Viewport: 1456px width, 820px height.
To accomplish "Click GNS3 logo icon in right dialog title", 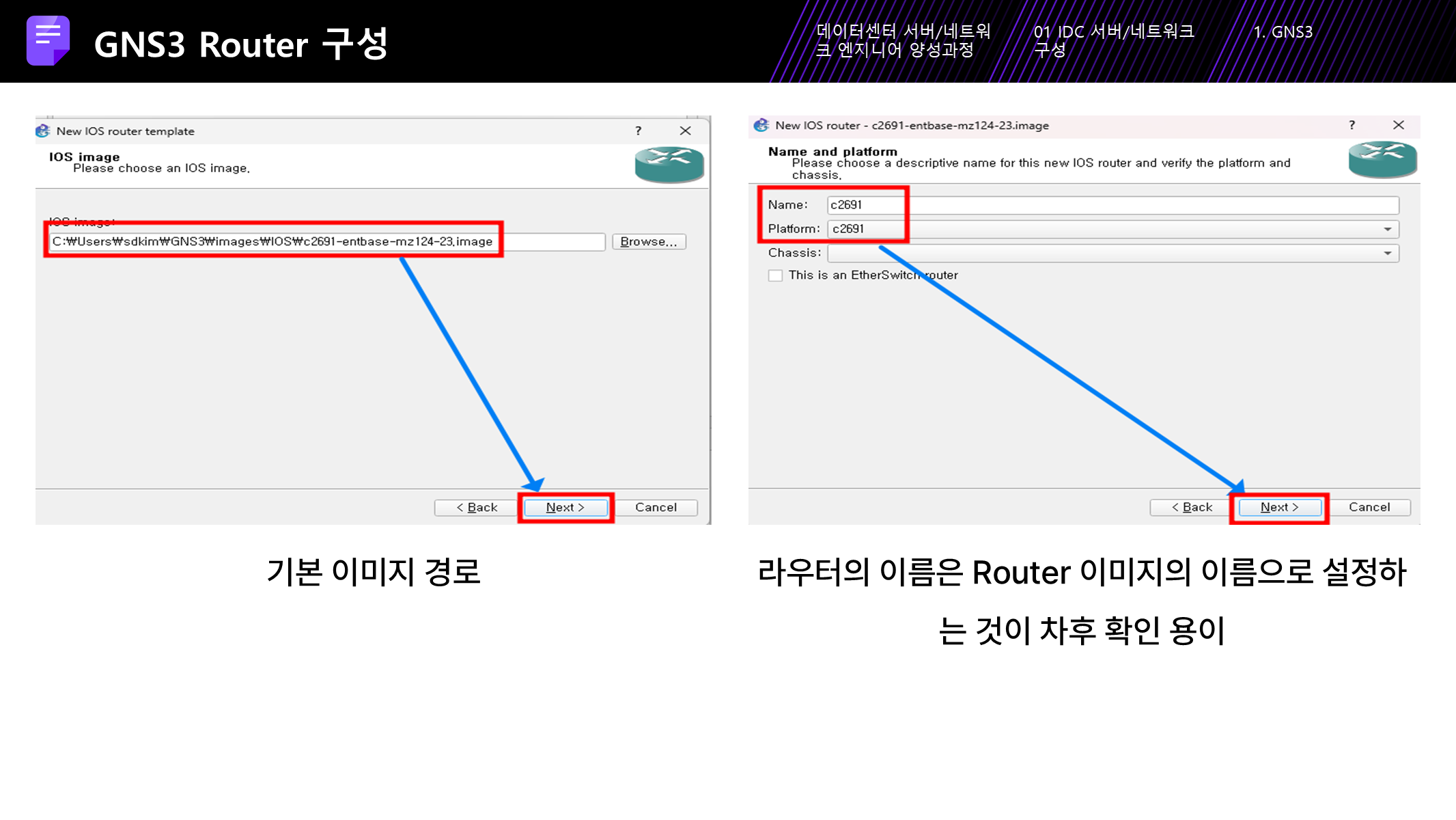I will pyautogui.click(x=761, y=126).
